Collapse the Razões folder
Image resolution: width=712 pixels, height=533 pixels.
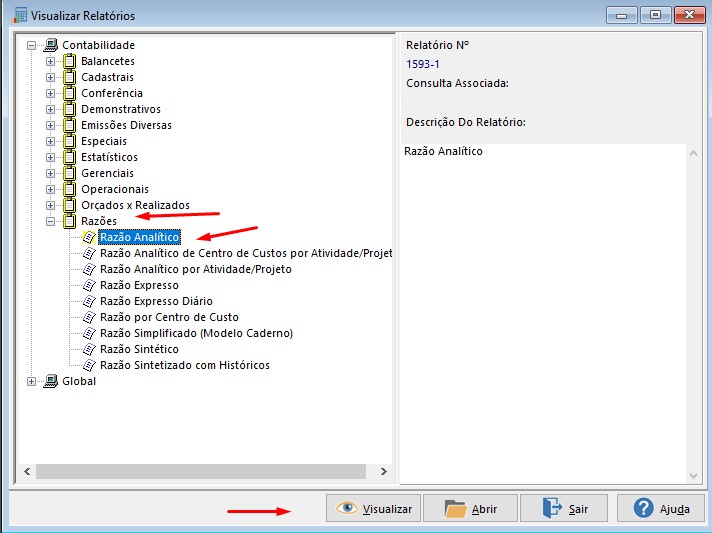pos(50,221)
